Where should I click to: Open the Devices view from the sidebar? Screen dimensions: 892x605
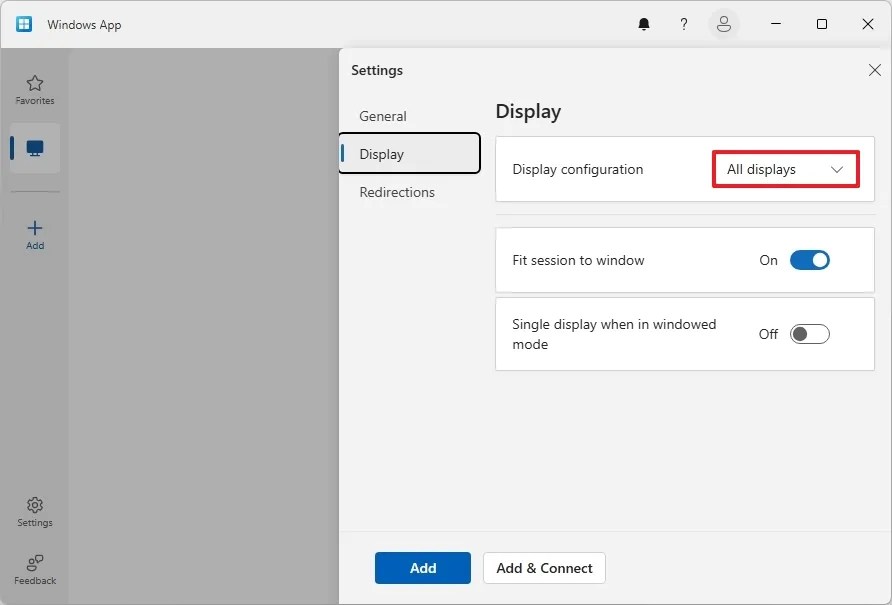point(34,148)
